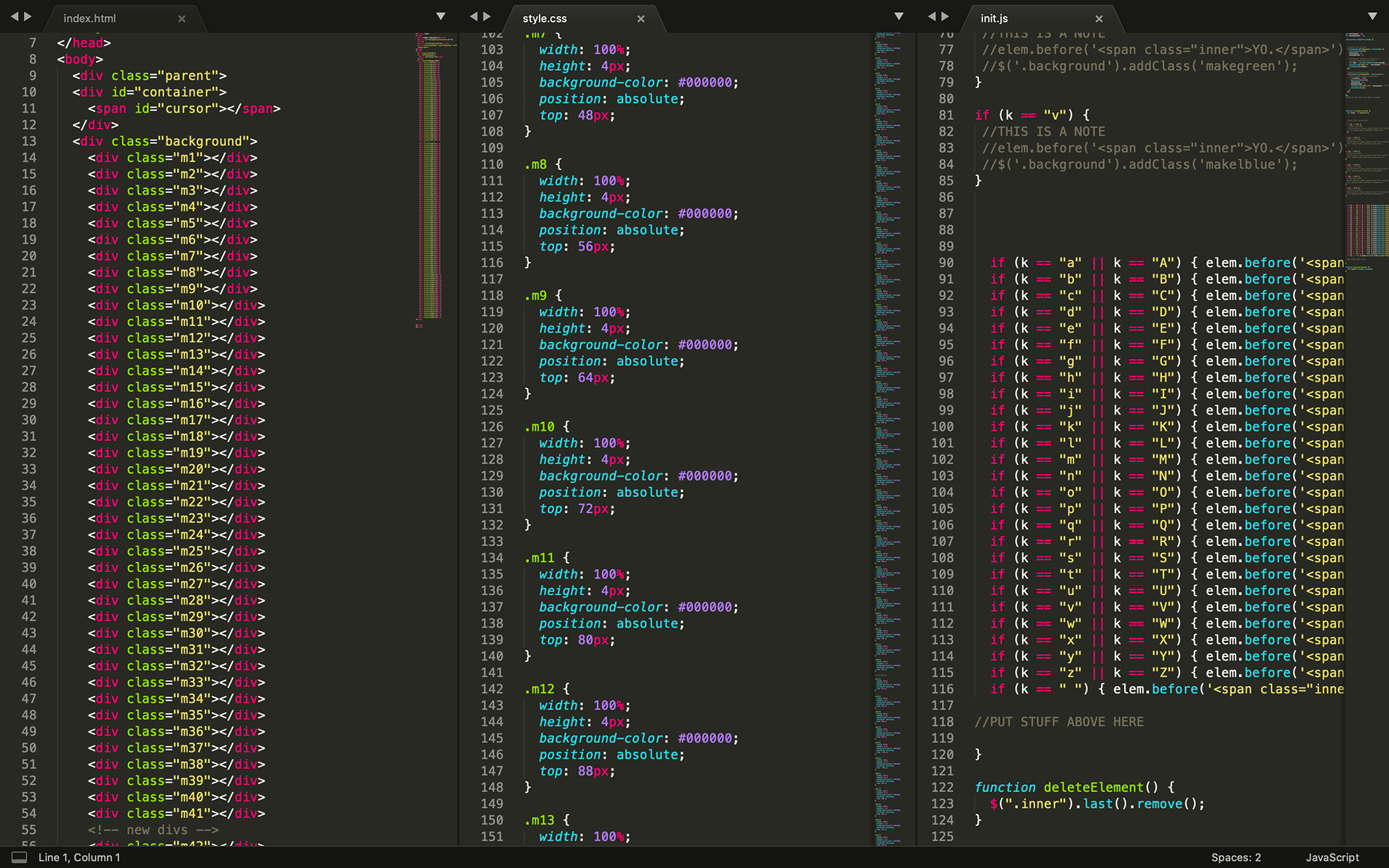Click the new divs comment line
The height and width of the screenshot is (868, 1389).
coord(153,830)
